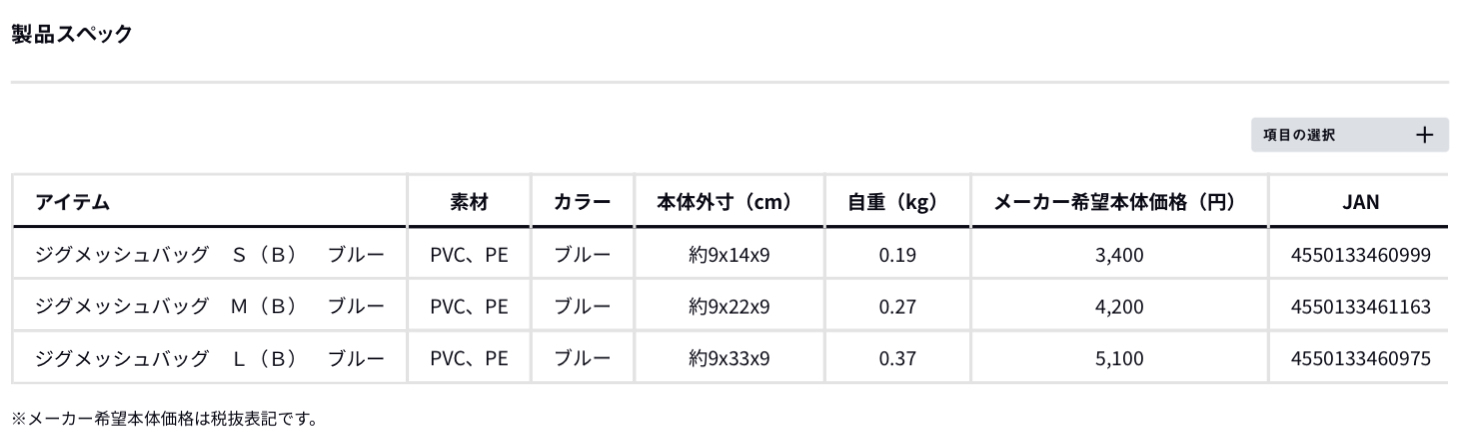This screenshot has width=1465, height=440.
Task: Click the メーカー希望本体価格（円） header
Action: [1119, 202]
